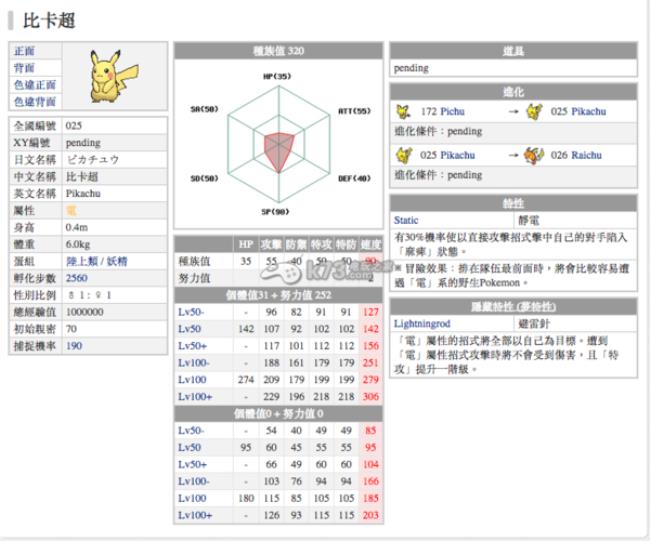Click the Lv50+ label in the 個體值0 table
Image resolution: width=650 pixels, height=541 pixels.
192,464
